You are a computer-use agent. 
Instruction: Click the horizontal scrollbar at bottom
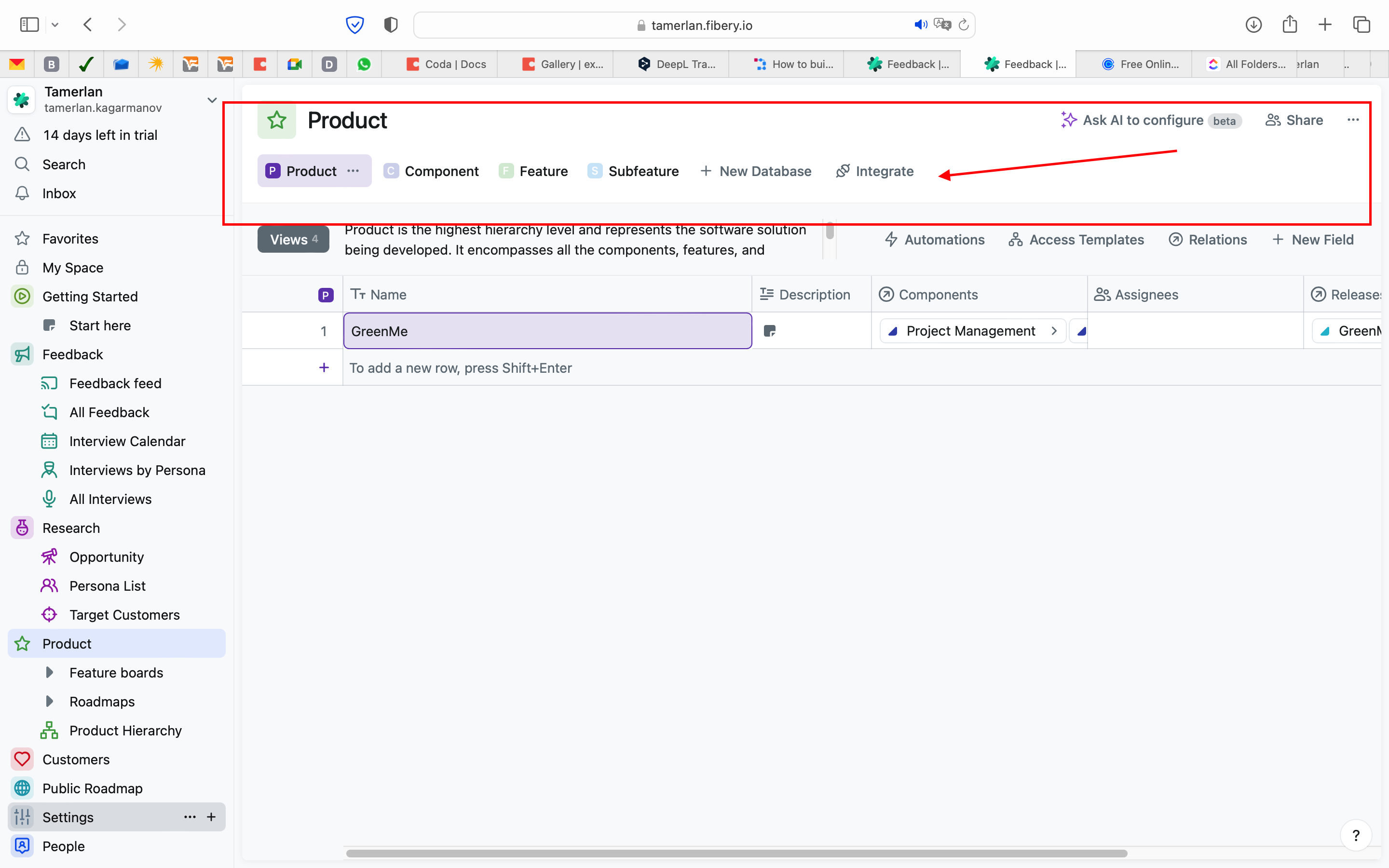click(736, 854)
